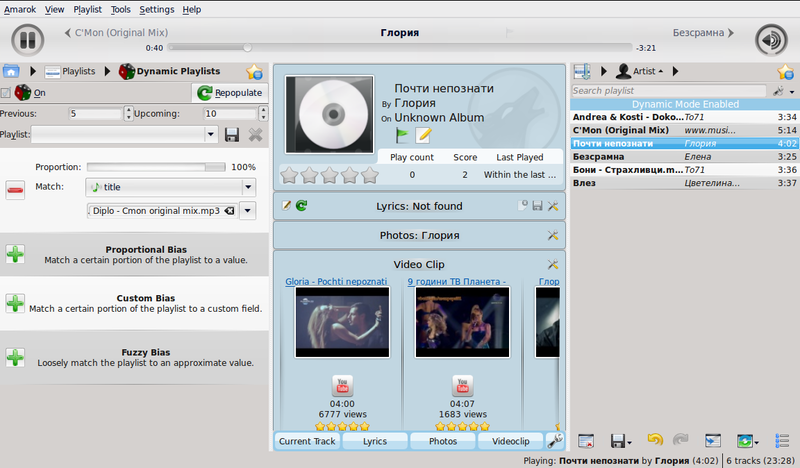Click the green flag bookmark icon
The image size is (800, 468).
[402, 135]
